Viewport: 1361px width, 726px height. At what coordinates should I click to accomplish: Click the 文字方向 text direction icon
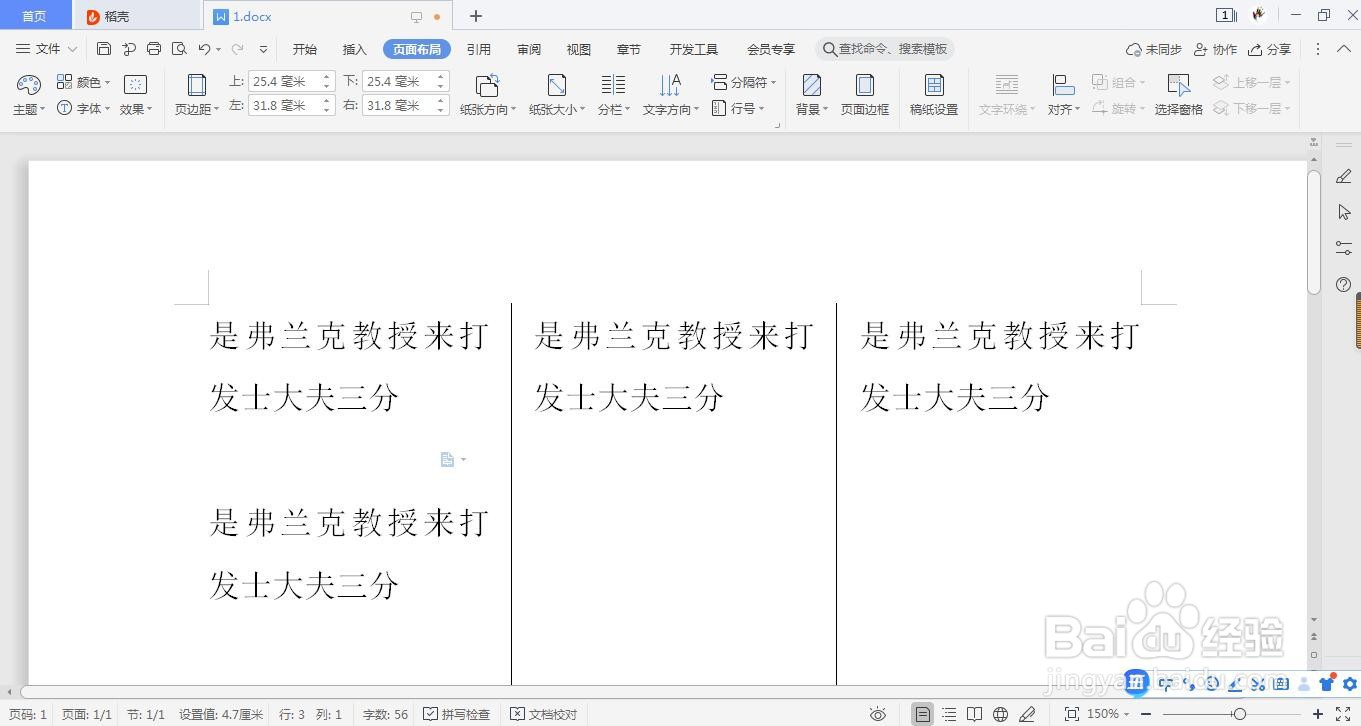(x=670, y=84)
